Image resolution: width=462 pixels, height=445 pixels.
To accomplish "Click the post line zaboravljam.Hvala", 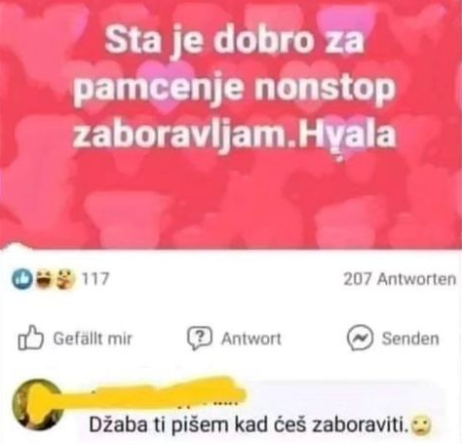I will click(x=234, y=135).
